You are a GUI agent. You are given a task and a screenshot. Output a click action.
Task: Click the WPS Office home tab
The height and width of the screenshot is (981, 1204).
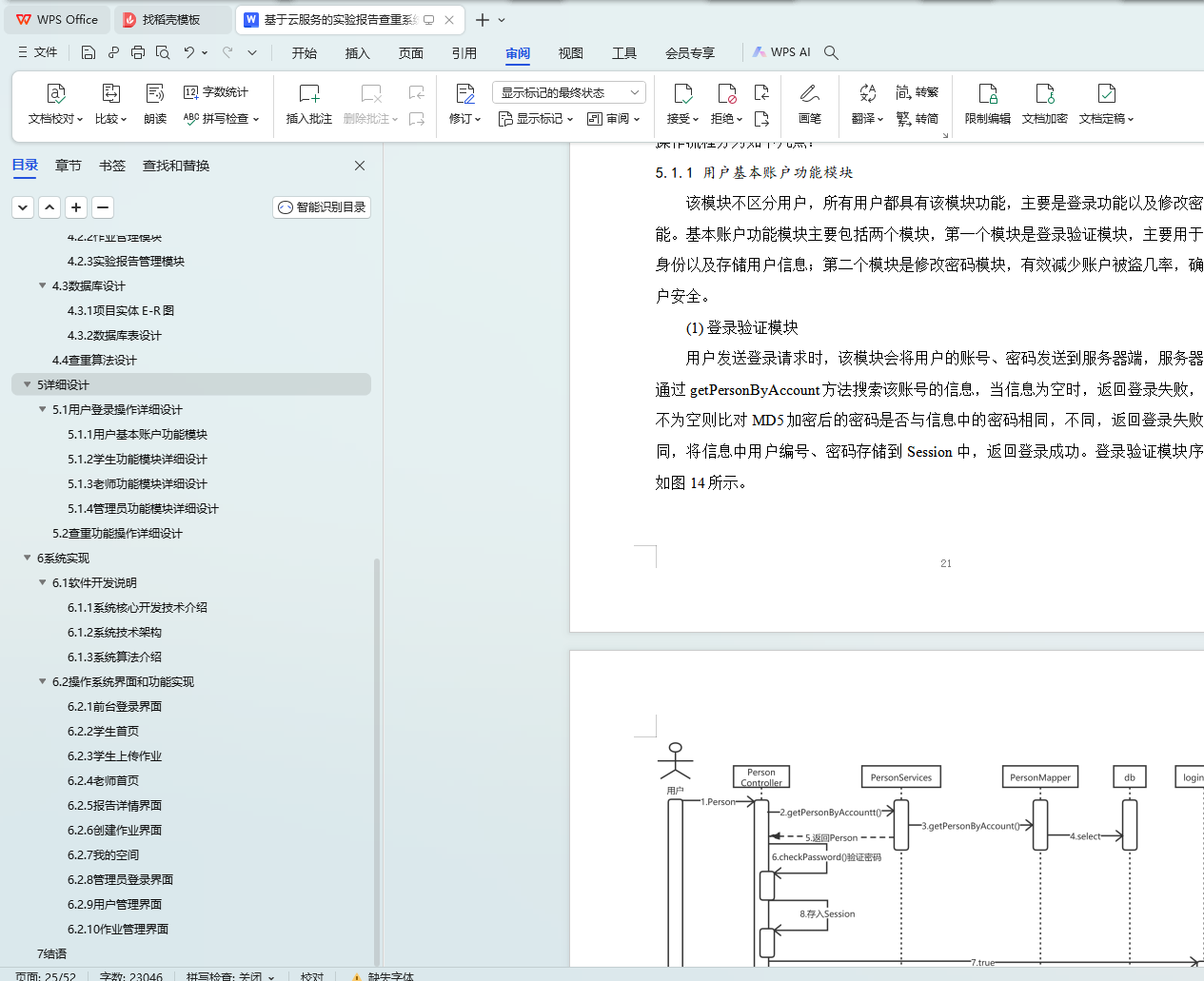click(57, 20)
